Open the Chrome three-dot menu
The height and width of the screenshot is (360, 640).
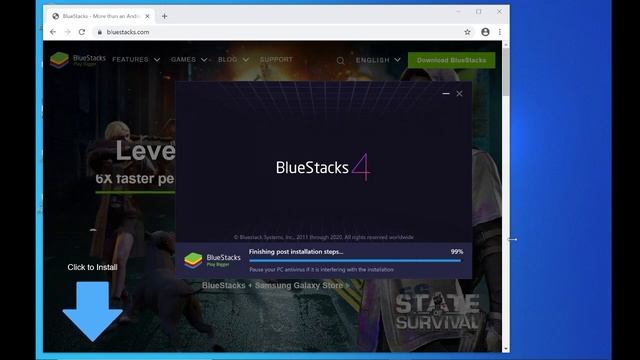tap(500, 32)
